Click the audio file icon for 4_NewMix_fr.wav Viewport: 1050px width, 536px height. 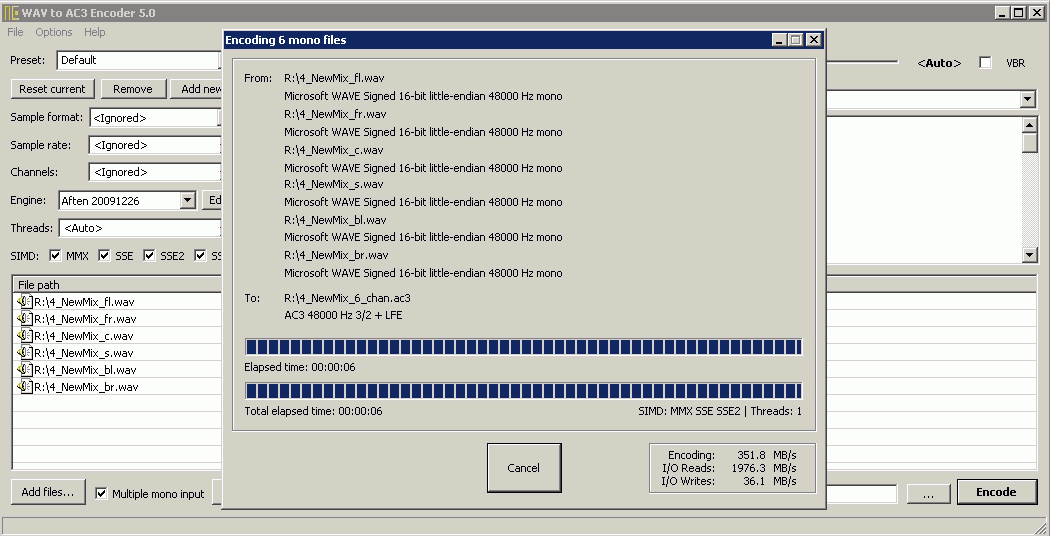tap(25, 319)
